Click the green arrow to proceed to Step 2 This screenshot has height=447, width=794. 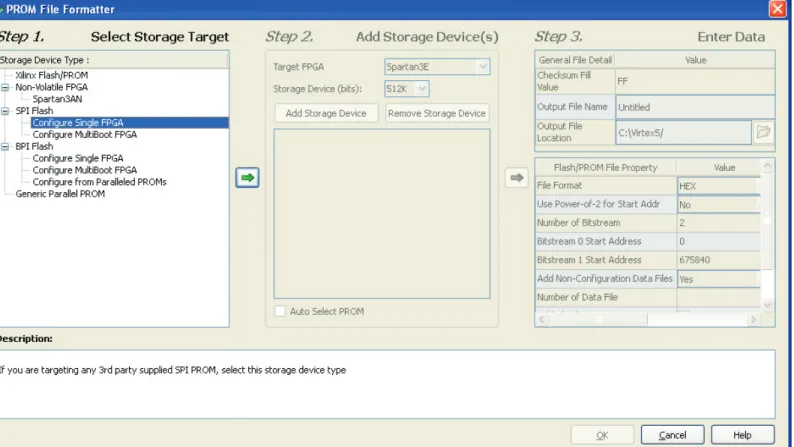(247, 178)
